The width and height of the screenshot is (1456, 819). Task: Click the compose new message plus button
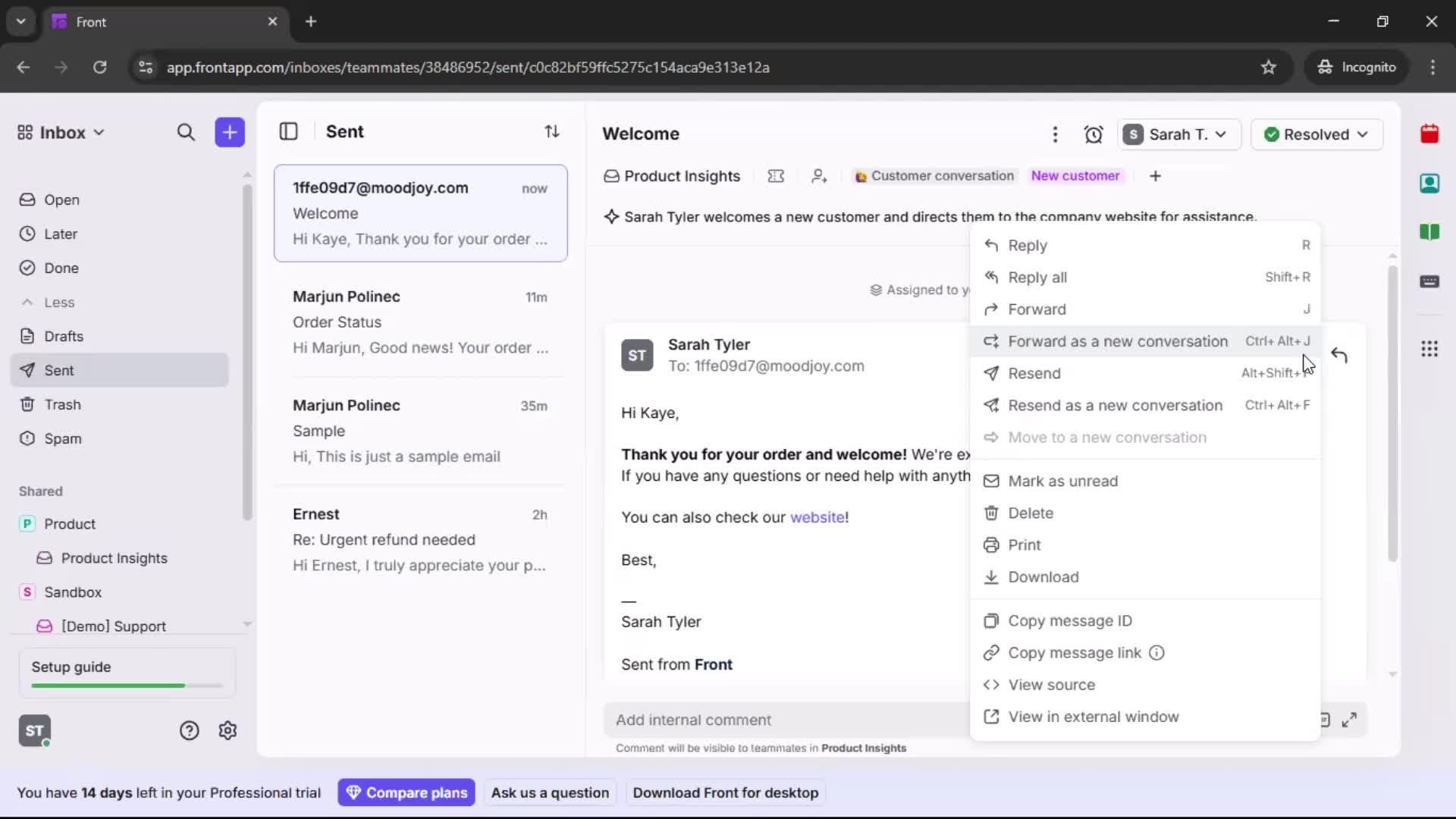click(229, 132)
